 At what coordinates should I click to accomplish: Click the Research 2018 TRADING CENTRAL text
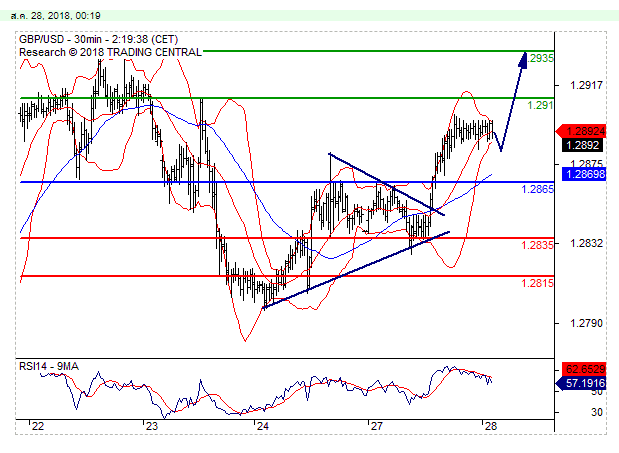110,52
